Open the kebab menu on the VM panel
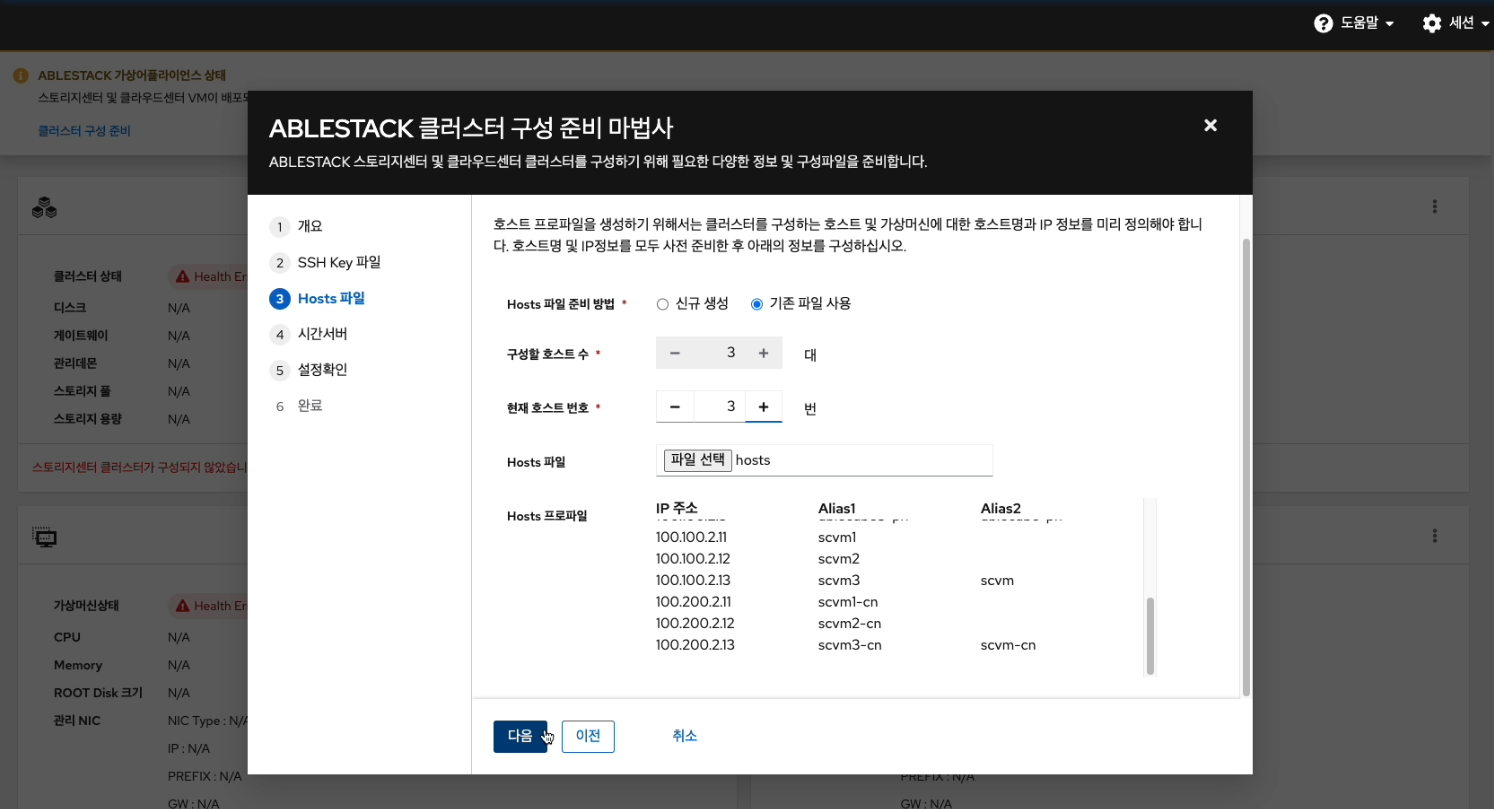 coord(1434,534)
